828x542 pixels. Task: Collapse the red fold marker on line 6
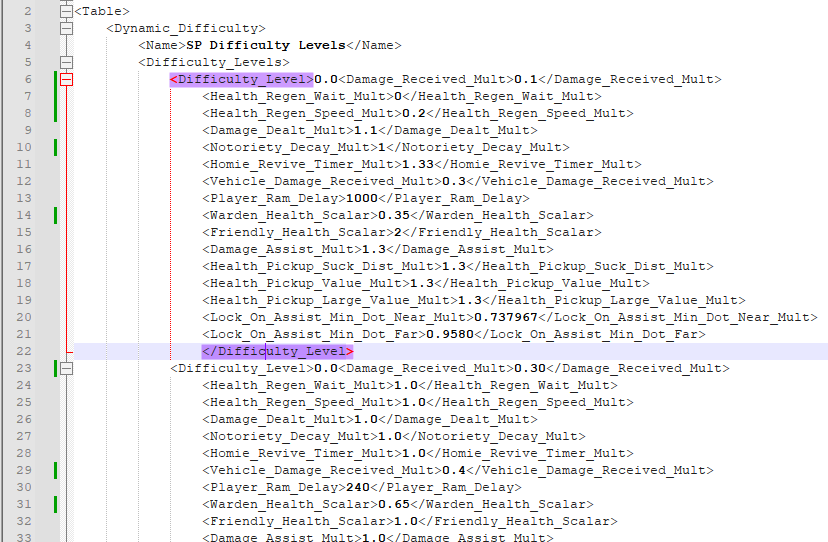[x=67, y=79]
